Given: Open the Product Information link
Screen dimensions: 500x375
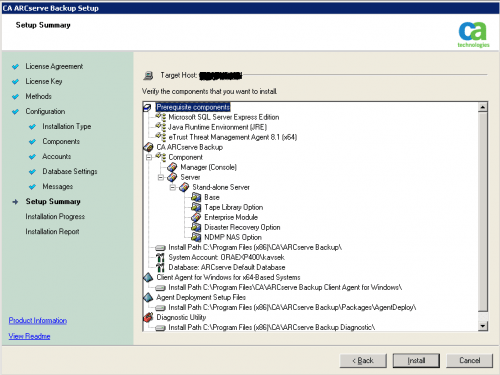Looking at the screenshot, I should (x=38, y=320).
